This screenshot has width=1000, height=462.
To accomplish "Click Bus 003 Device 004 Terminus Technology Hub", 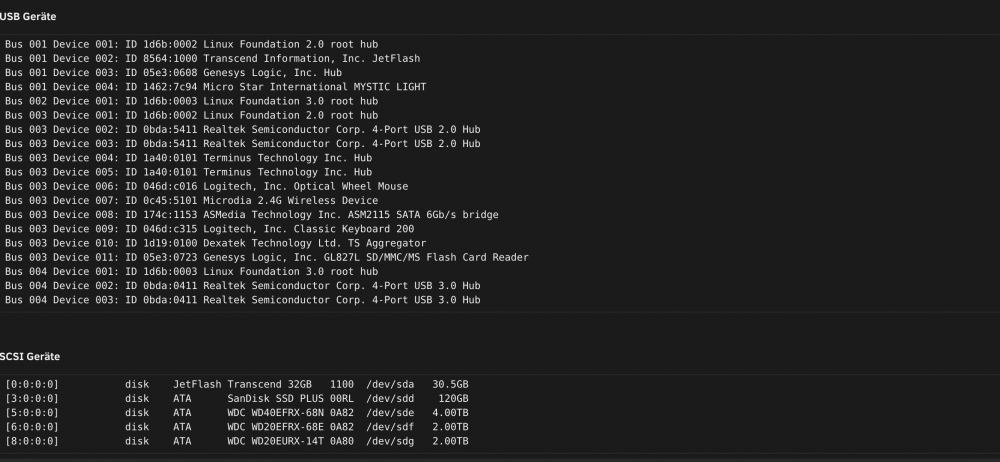I will point(189,158).
